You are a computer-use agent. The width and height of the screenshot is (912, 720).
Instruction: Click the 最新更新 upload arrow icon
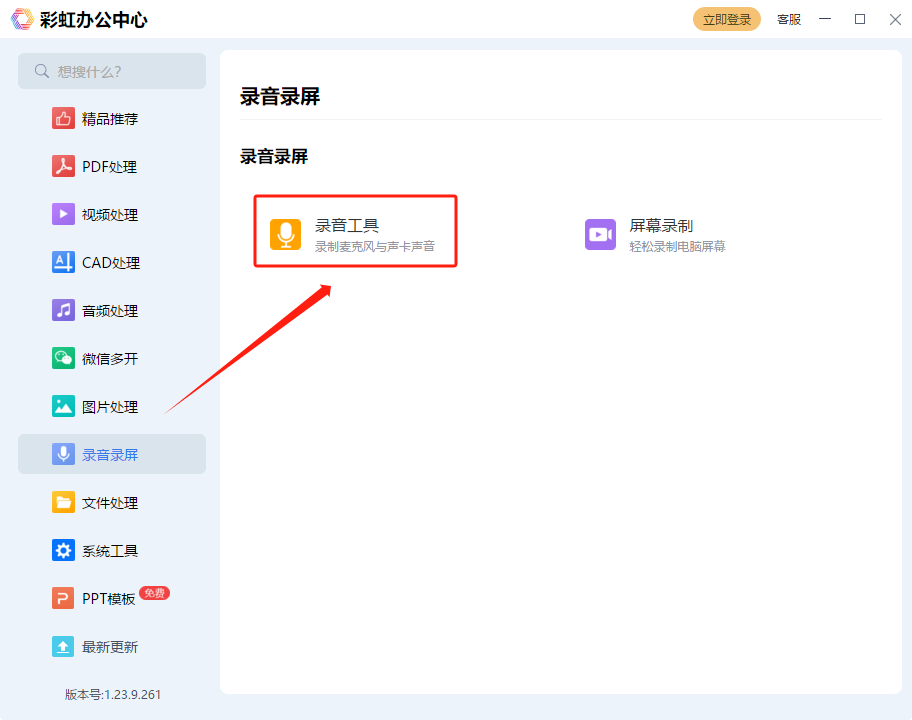[63, 646]
